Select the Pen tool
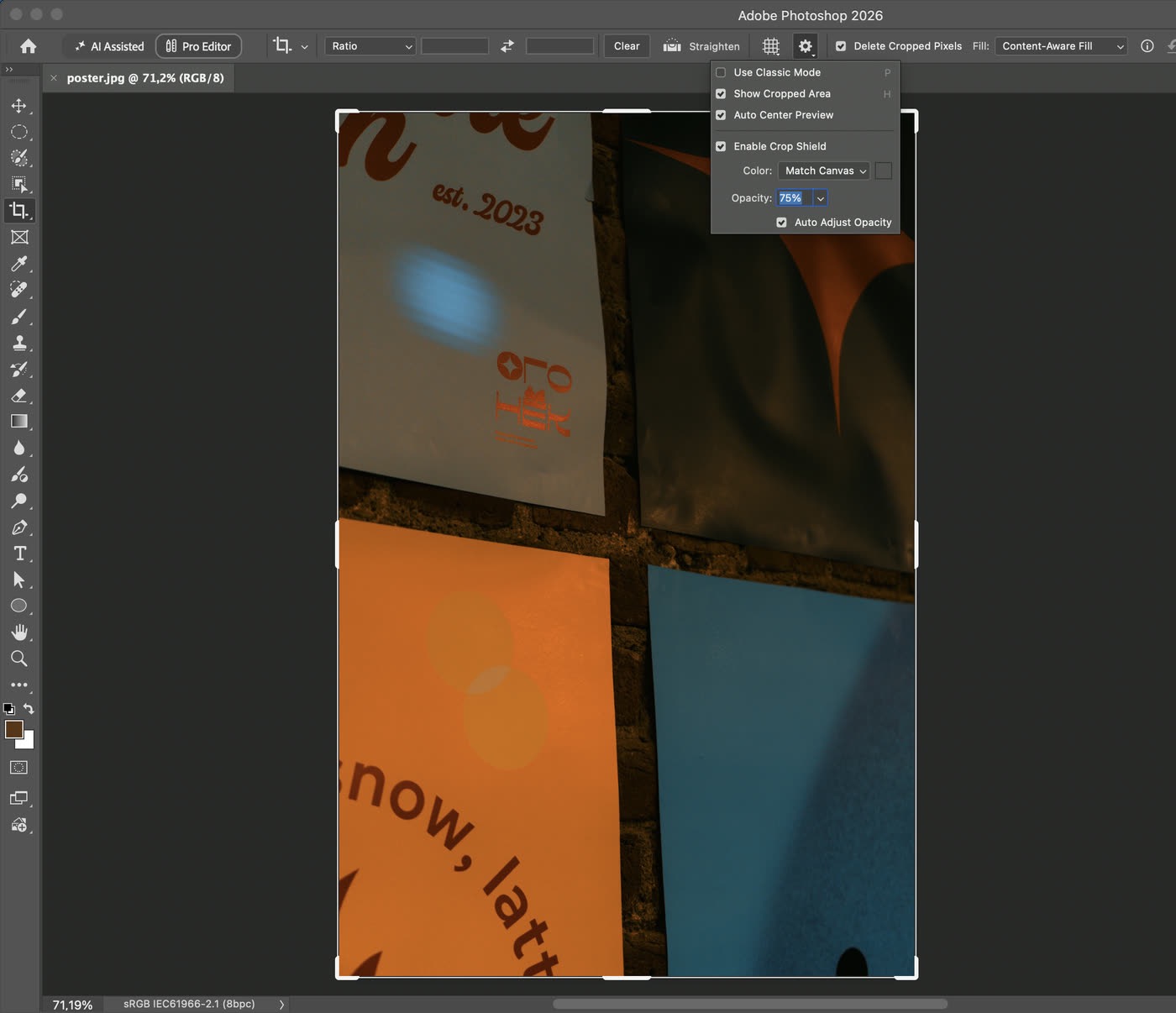 coord(19,527)
